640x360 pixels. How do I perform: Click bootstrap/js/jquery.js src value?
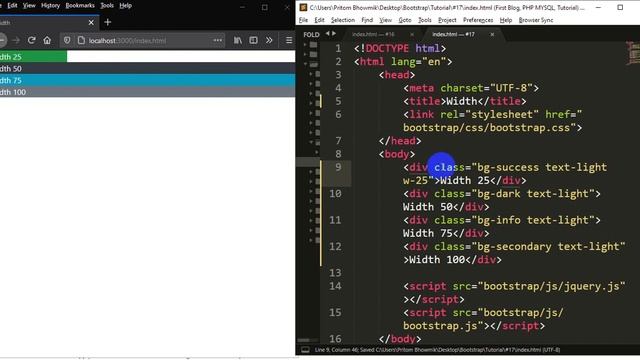tap(551, 286)
